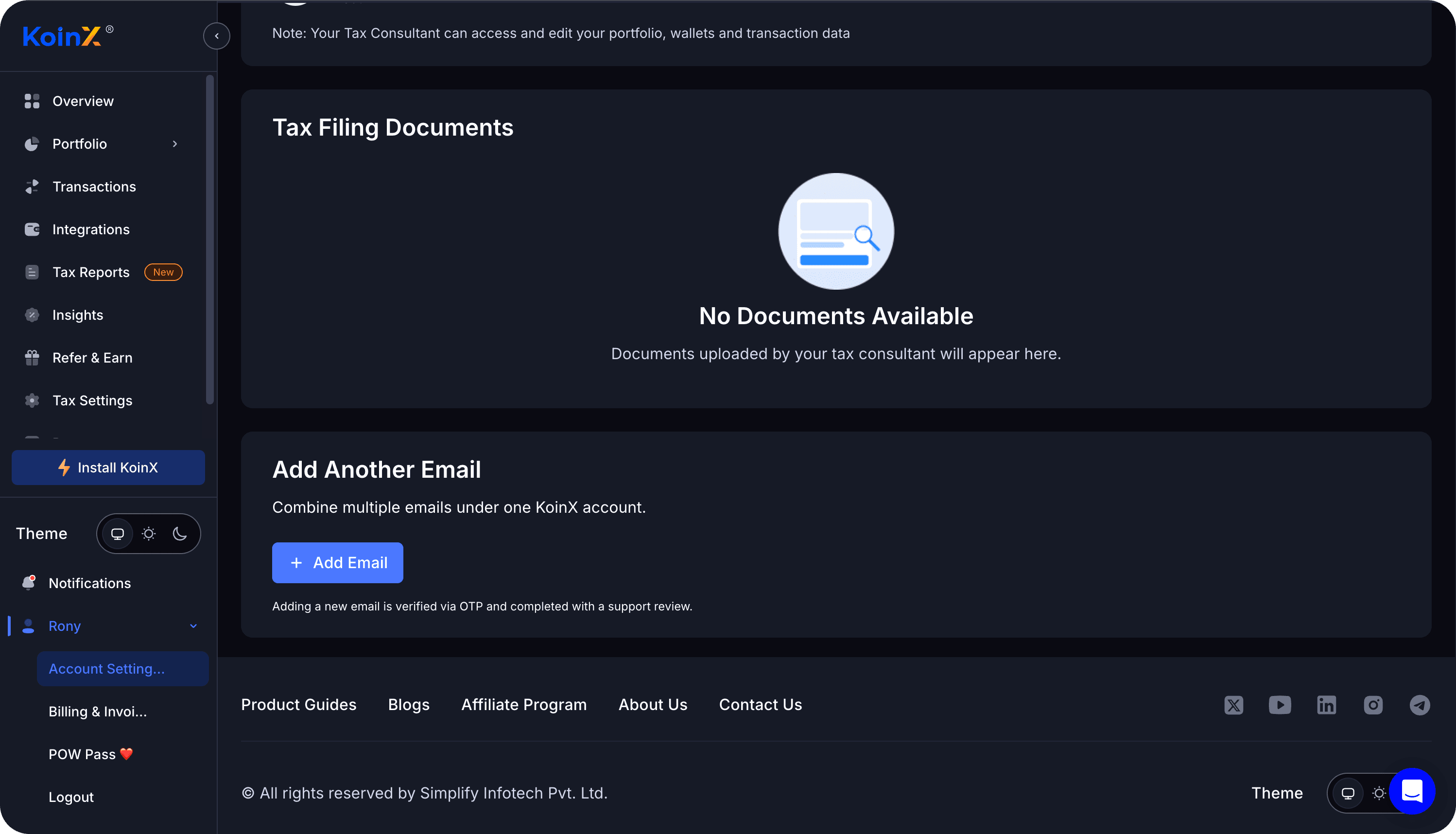Collapse the sidebar with arrow button
The height and width of the screenshot is (834, 1456).
(217, 35)
